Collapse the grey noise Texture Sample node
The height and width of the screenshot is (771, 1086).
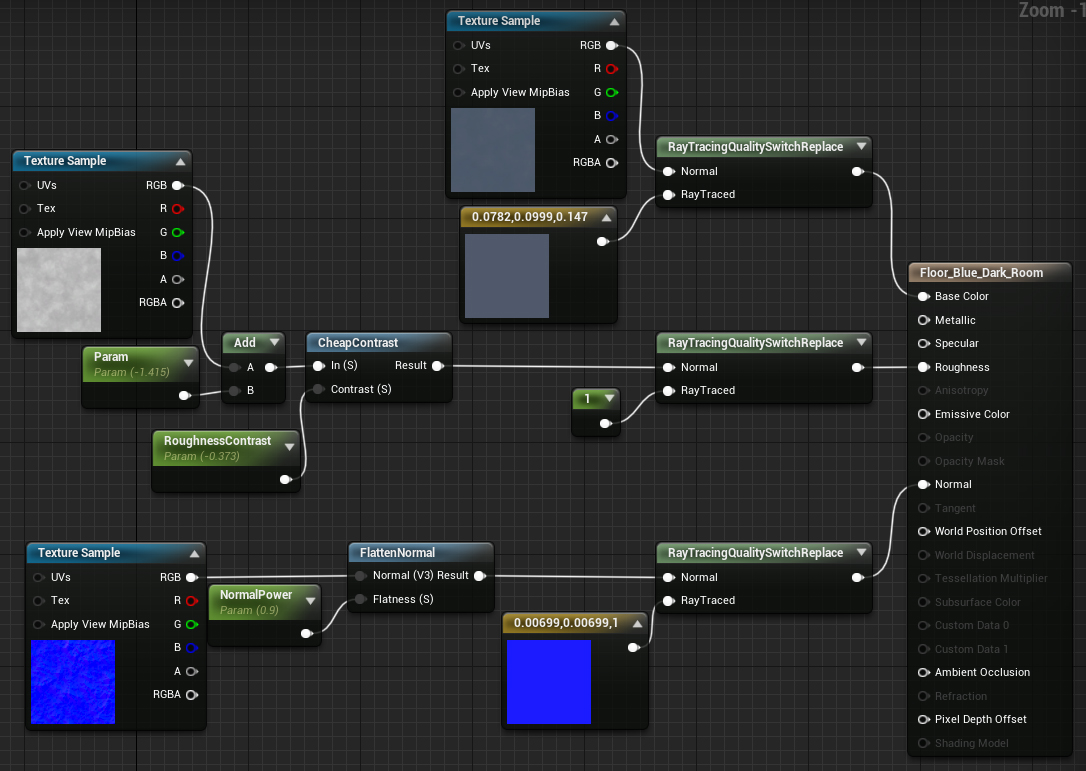pos(181,161)
